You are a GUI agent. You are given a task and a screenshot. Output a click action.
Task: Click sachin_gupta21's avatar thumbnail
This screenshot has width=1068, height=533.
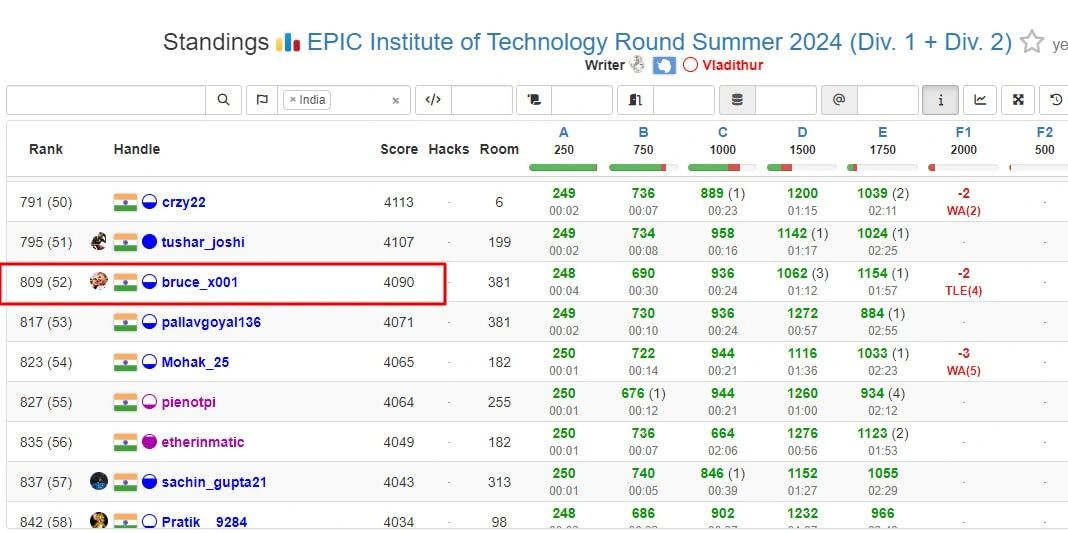click(x=99, y=481)
